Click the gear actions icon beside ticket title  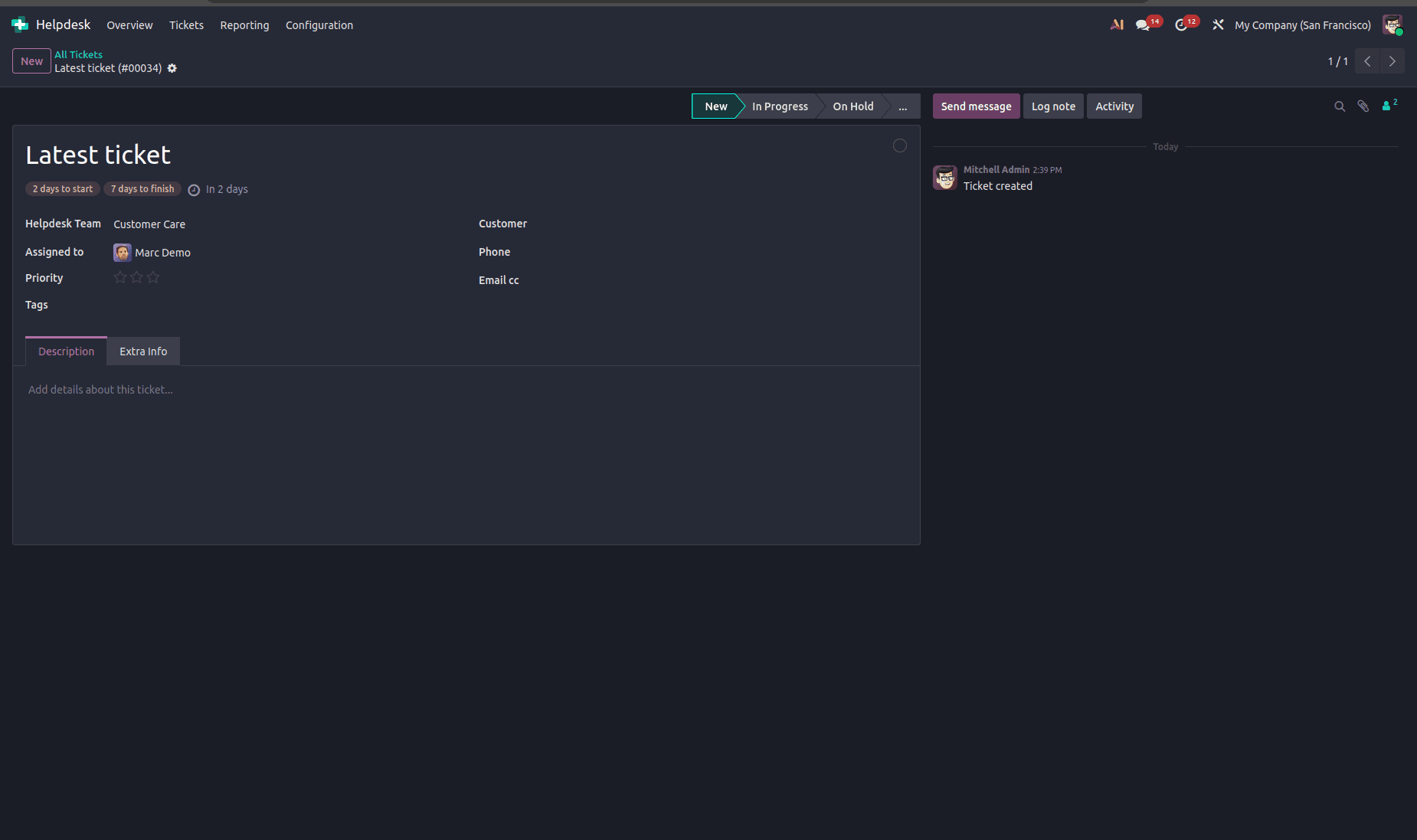[x=172, y=68]
